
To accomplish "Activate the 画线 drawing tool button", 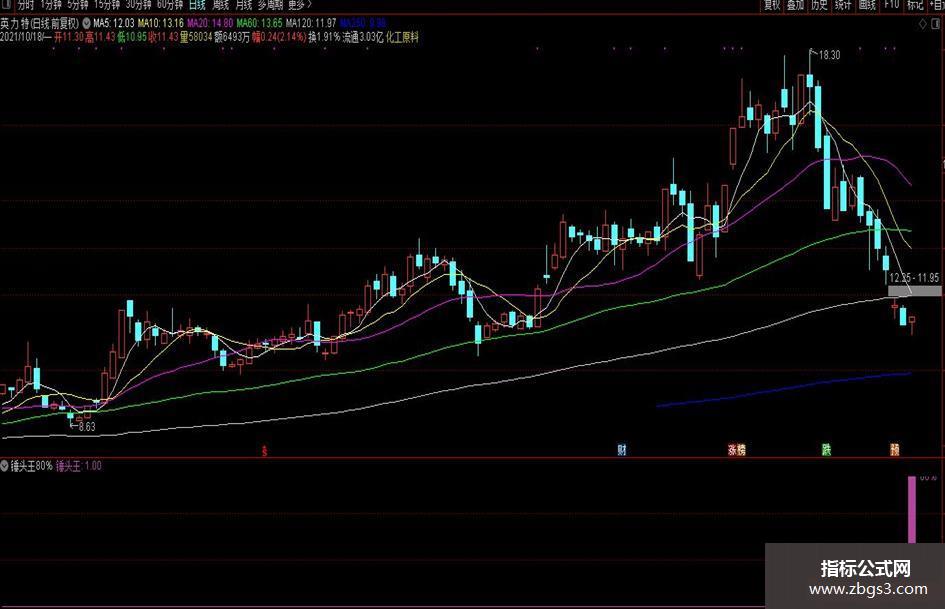I will pyautogui.click(x=867, y=5).
